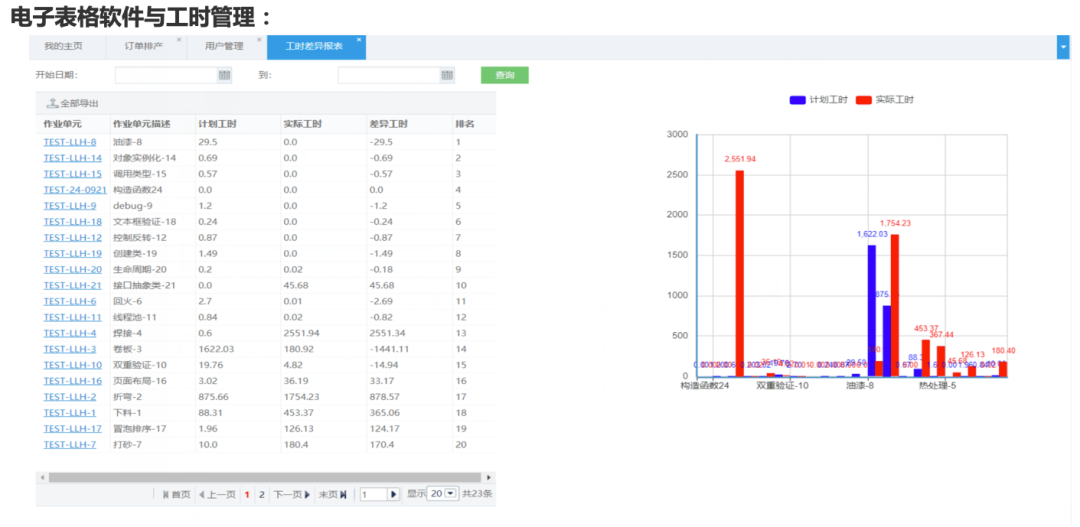The height and width of the screenshot is (527, 1080).
Task: Toggle 实际工时 legend series
Action: click(x=885, y=100)
